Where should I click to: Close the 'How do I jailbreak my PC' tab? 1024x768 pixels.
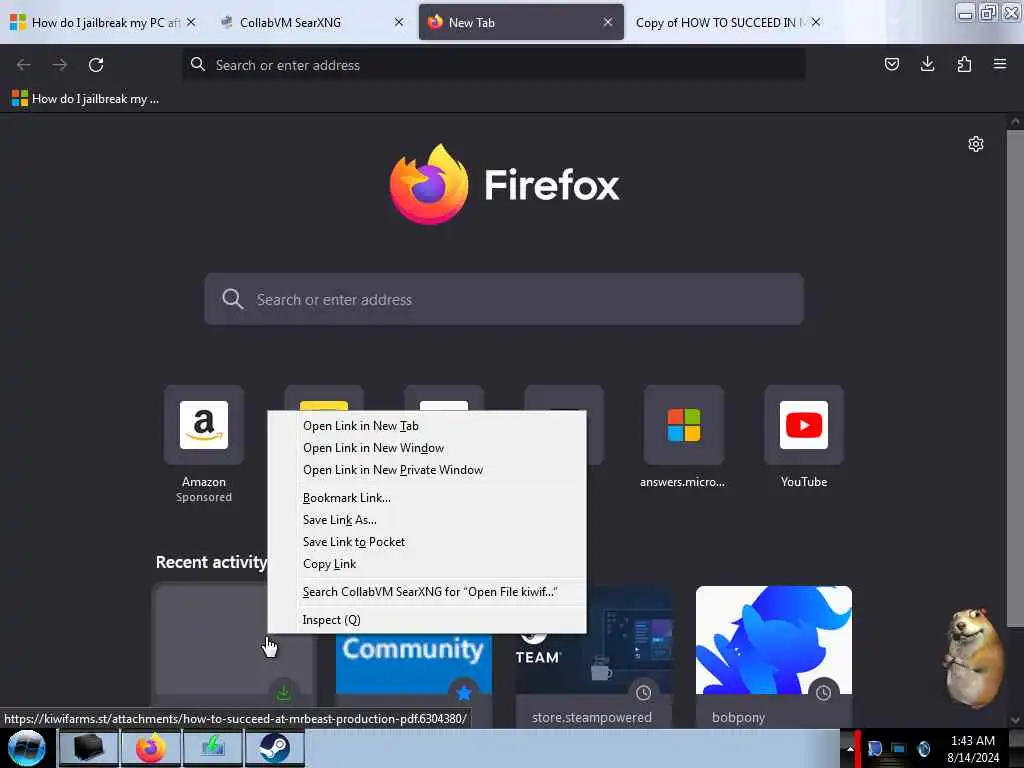[x=191, y=22]
